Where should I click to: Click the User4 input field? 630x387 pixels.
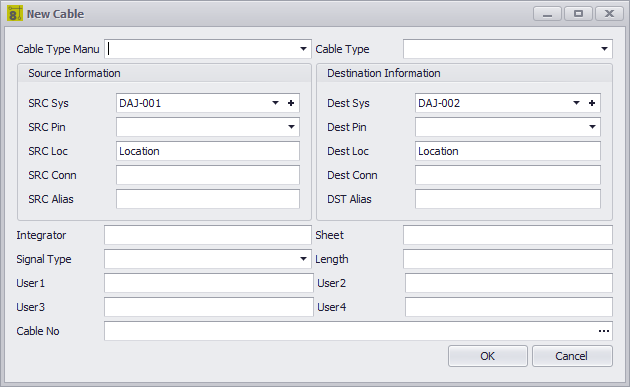[x=509, y=307]
